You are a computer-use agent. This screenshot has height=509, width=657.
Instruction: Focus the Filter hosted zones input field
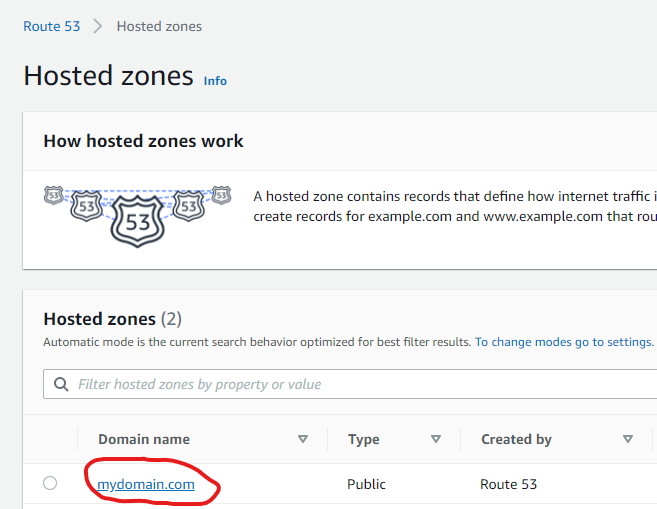pos(350,384)
